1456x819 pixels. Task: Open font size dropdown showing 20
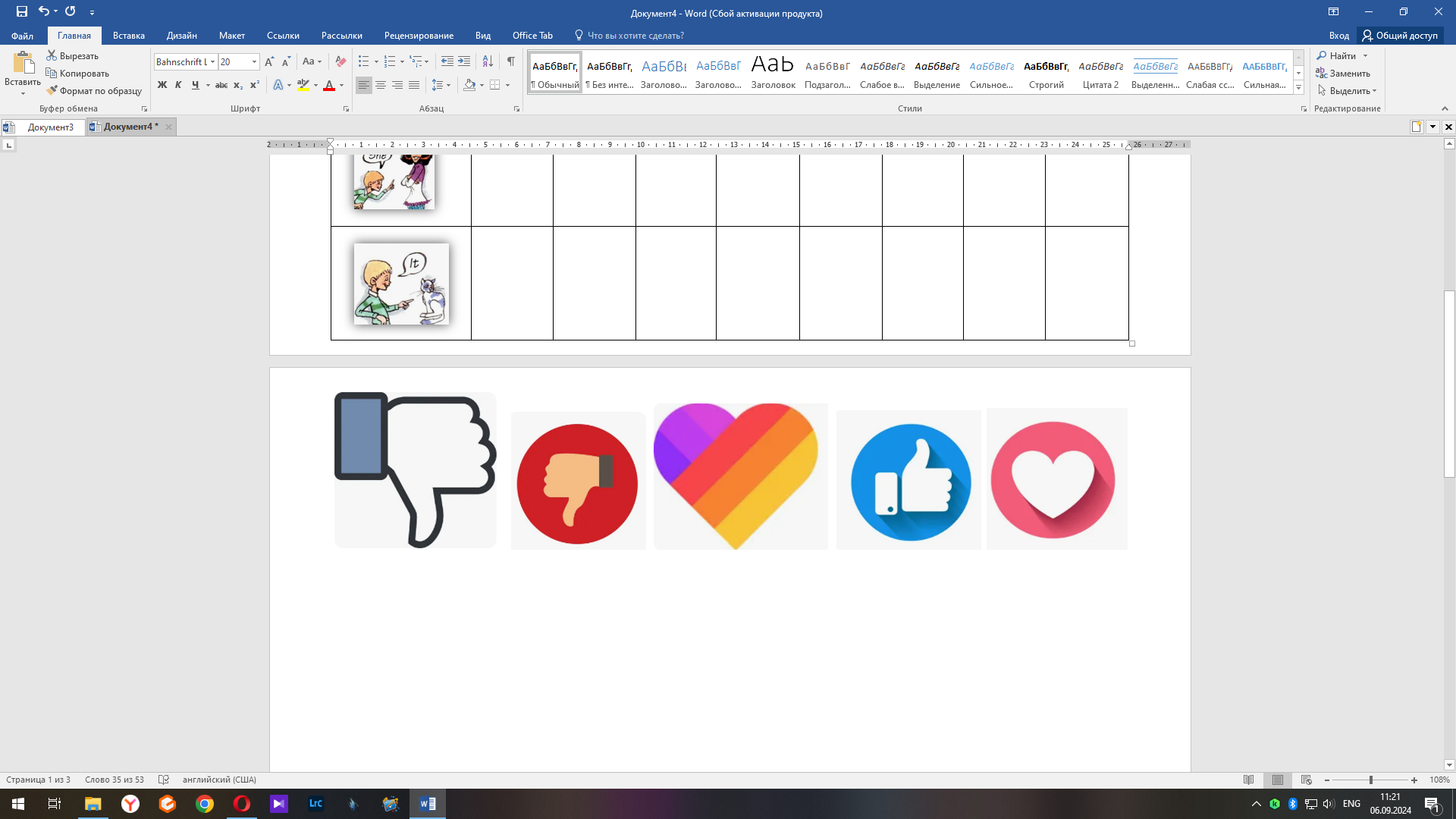(254, 62)
